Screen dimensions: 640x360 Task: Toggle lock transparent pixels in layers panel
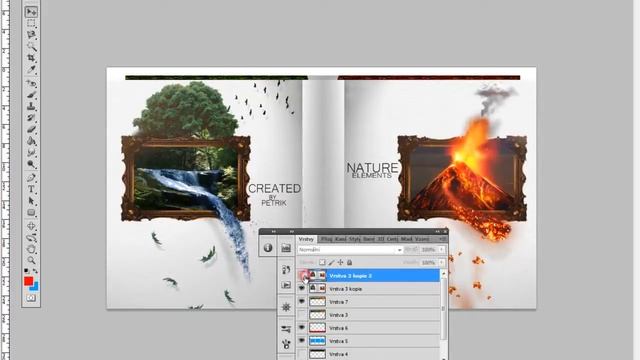(x=322, y=262)
